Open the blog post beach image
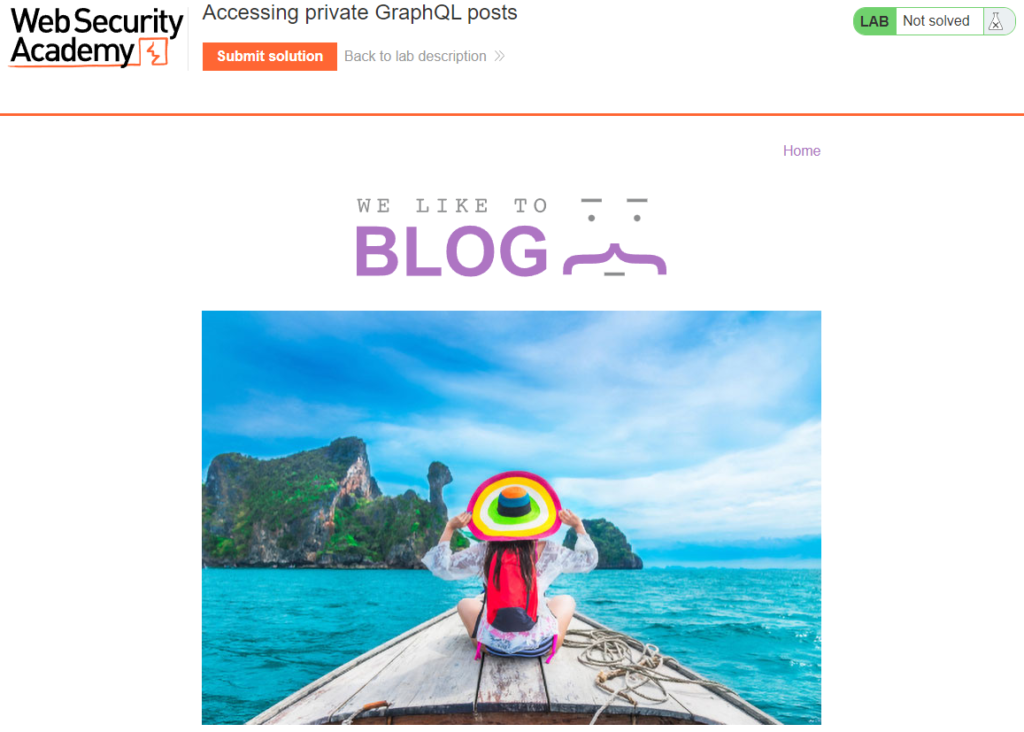Viewport: 1024px width, 732px height. click(511, 517)
